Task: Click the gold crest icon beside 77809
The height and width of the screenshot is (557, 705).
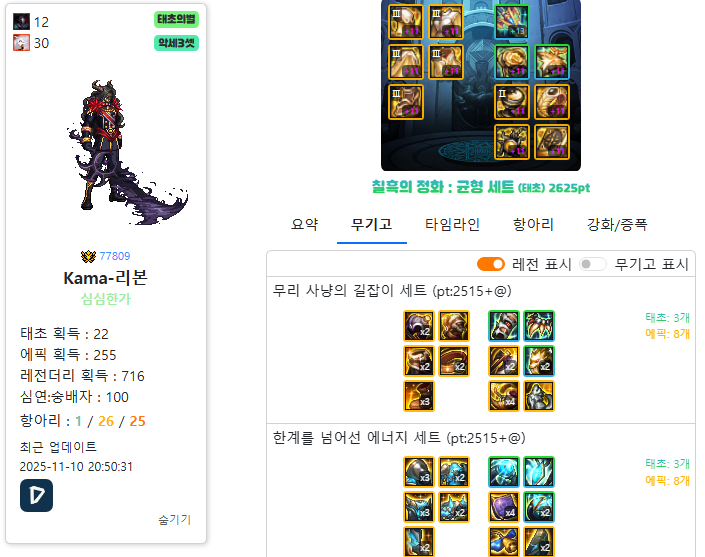Action: pos(89,256)
